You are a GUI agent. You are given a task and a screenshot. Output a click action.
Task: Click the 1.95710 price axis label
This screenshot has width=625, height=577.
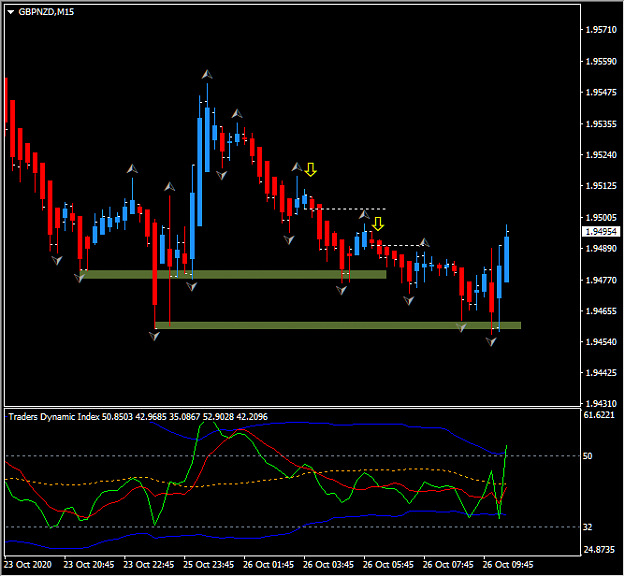coord(601,30)
